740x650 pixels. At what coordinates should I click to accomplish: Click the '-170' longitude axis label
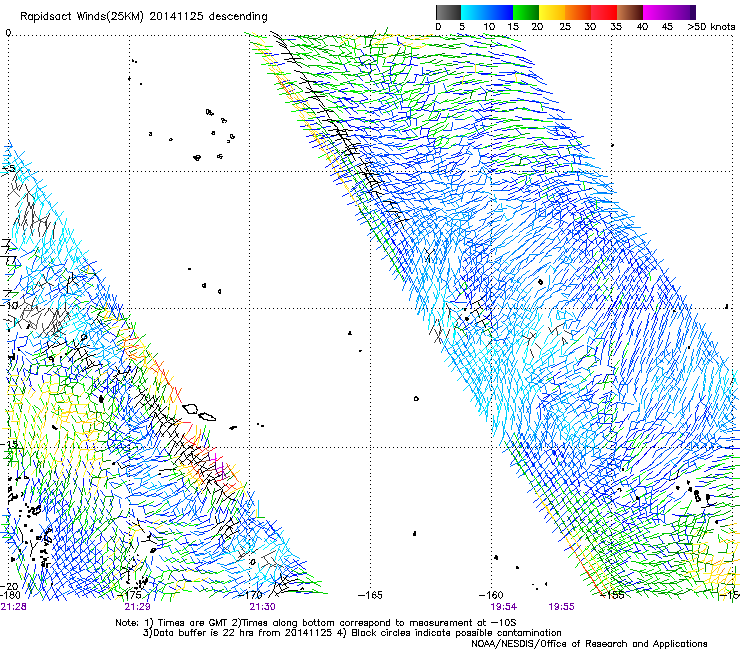tap(250, 595)
